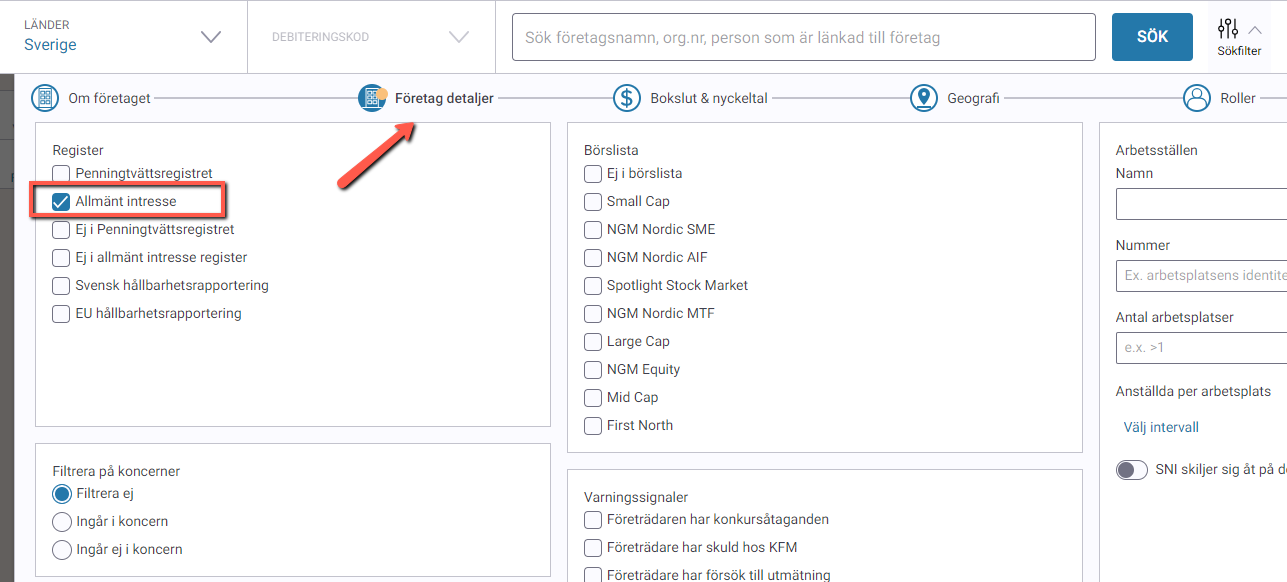Check the Large Cap börslista option
The width and height of the screenshot is (1287, 582).
pos(593,342)
